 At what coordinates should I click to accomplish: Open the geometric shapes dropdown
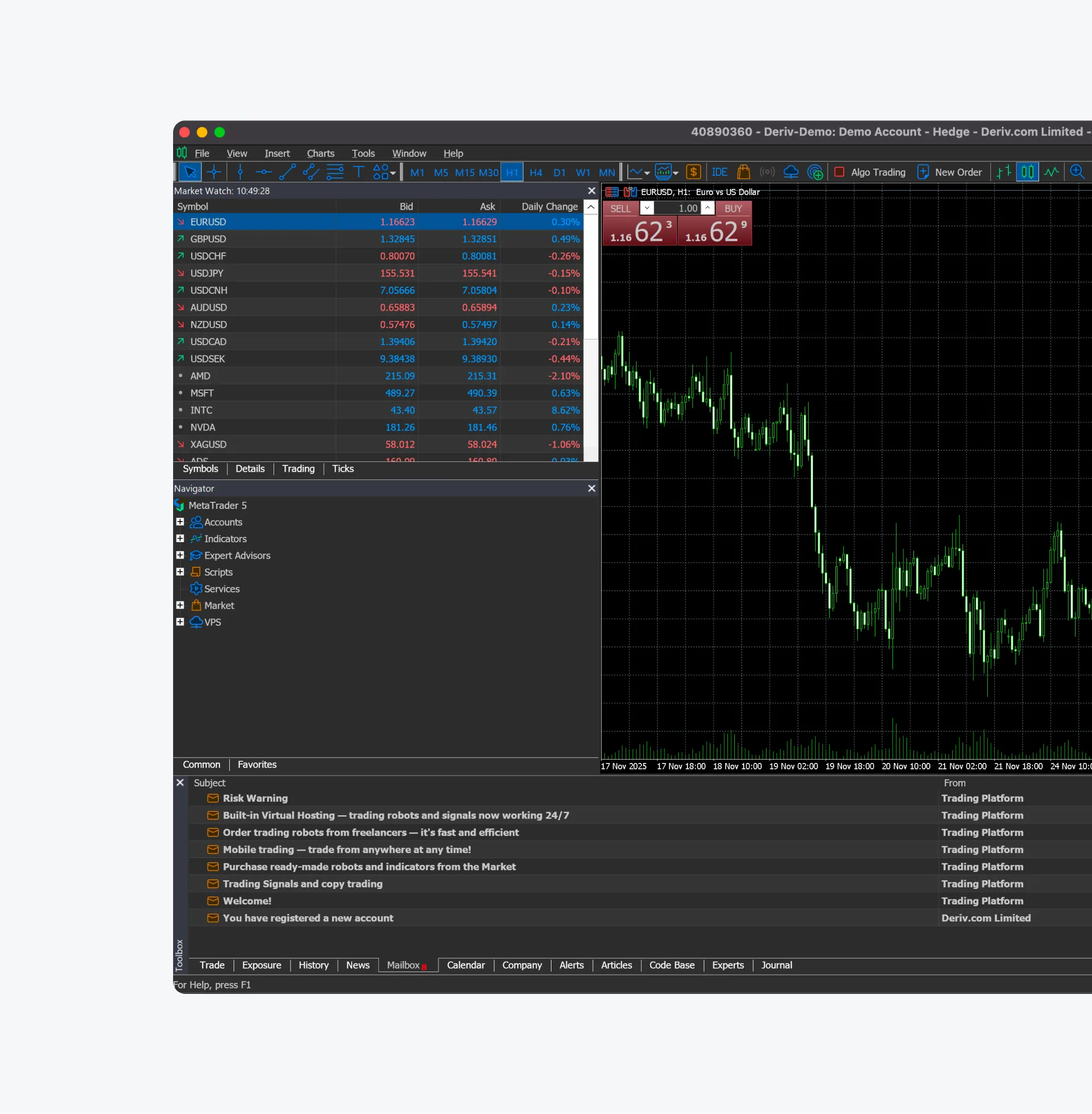tap(393, 173)
